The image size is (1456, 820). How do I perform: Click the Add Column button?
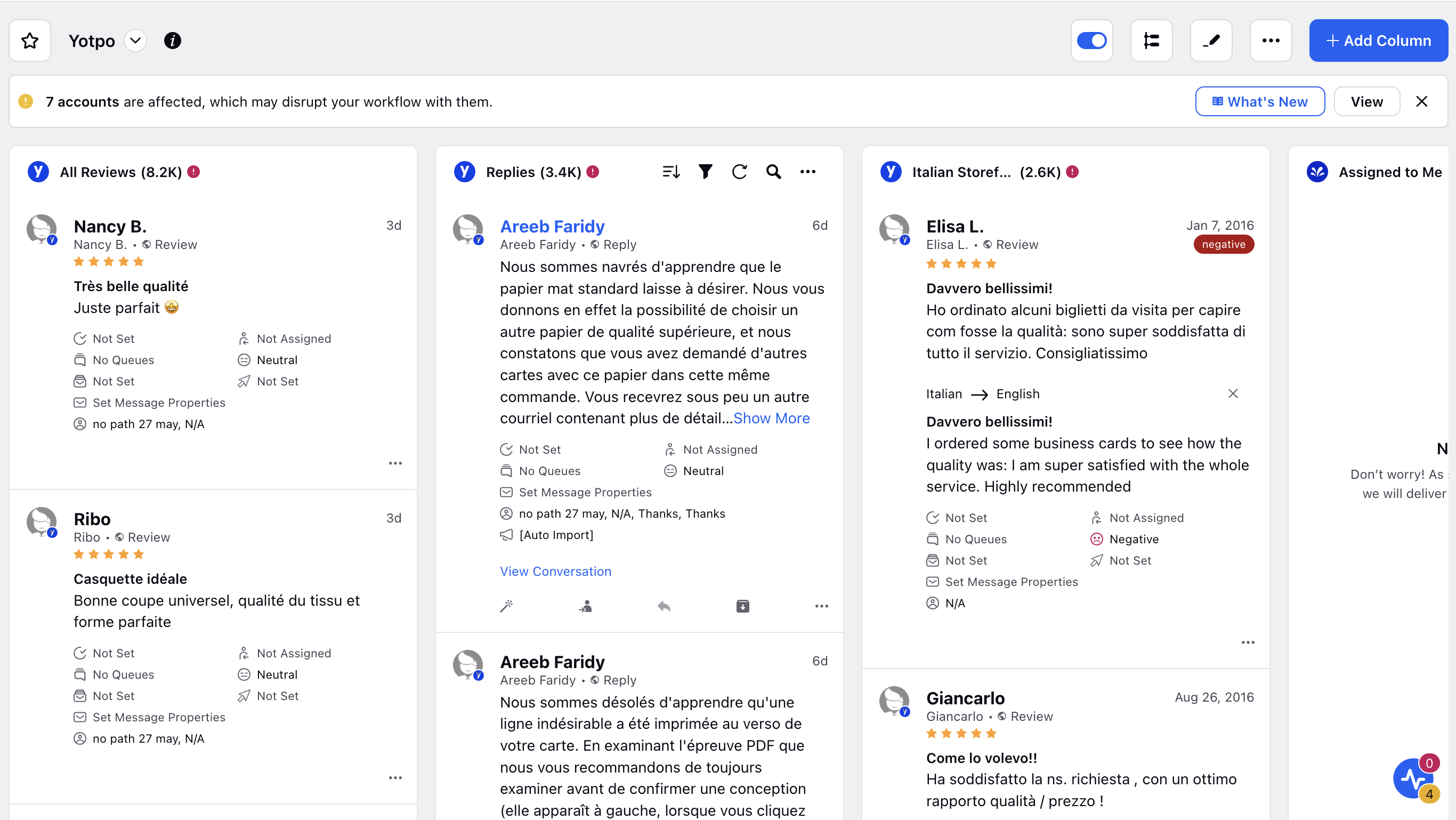click(1378, 41)
